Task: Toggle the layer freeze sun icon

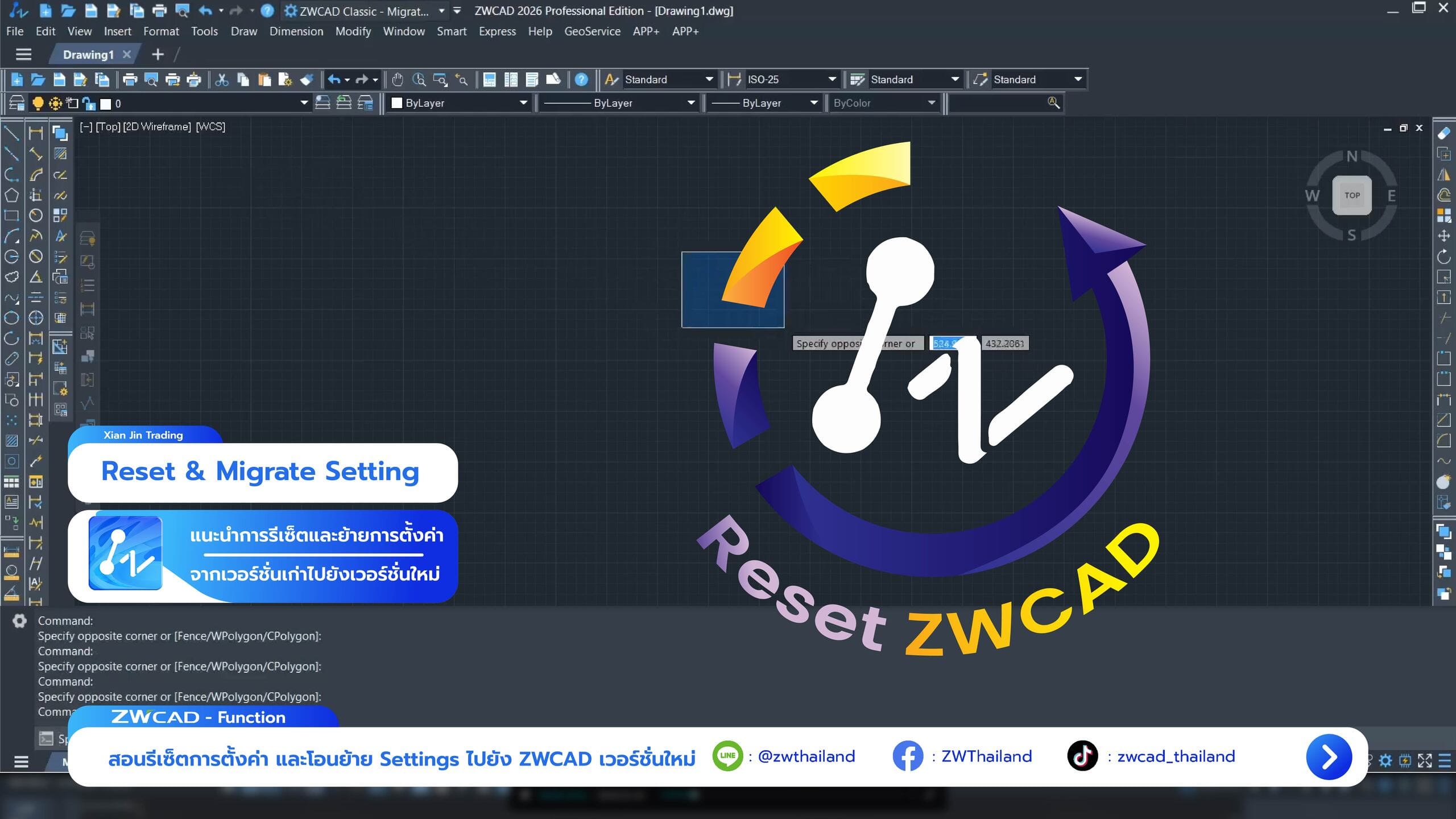Action: point(55,103)
